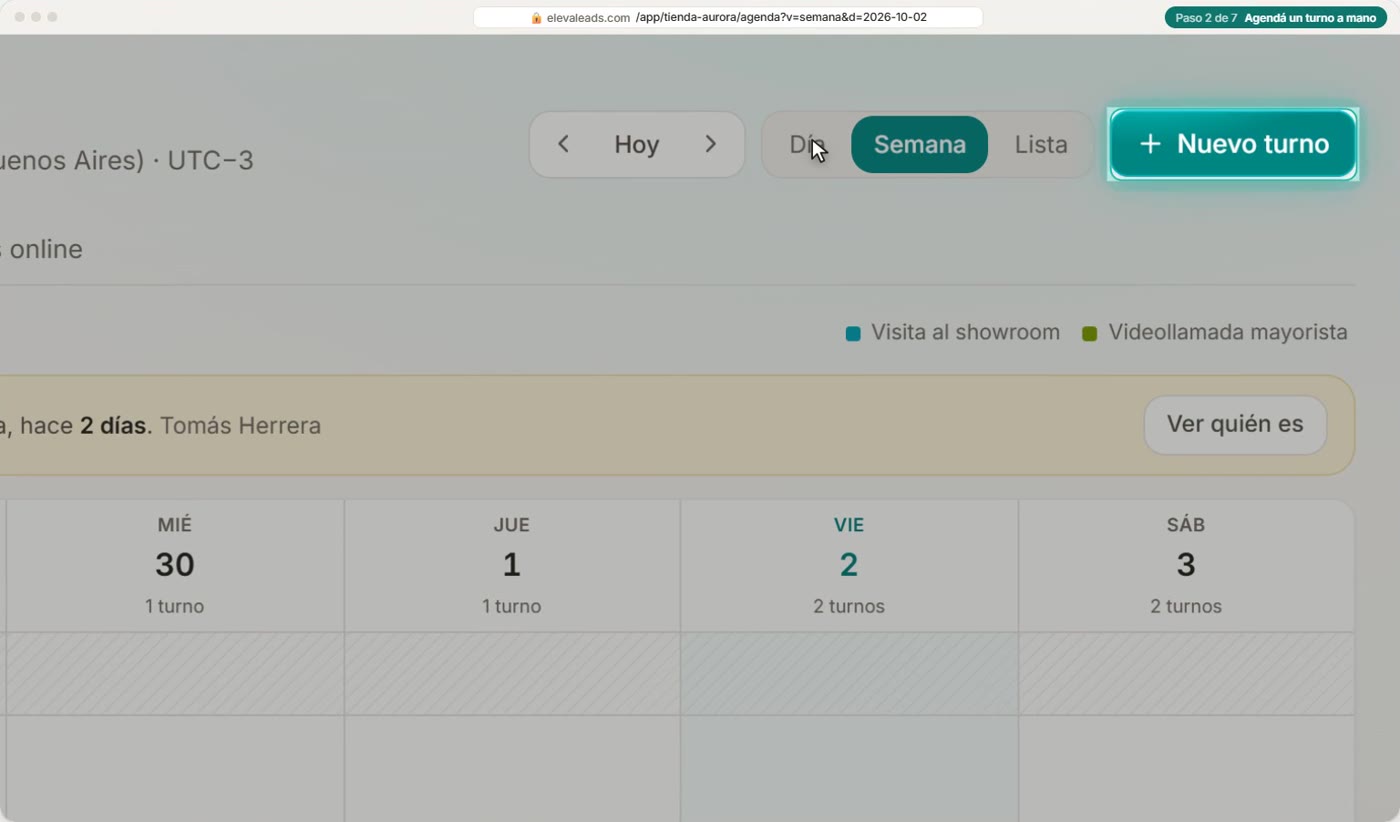Click the Paso 2 de 7 tutorial badge
Image resolution: width=1400 pixels, height=822 pixels.
1276,17
